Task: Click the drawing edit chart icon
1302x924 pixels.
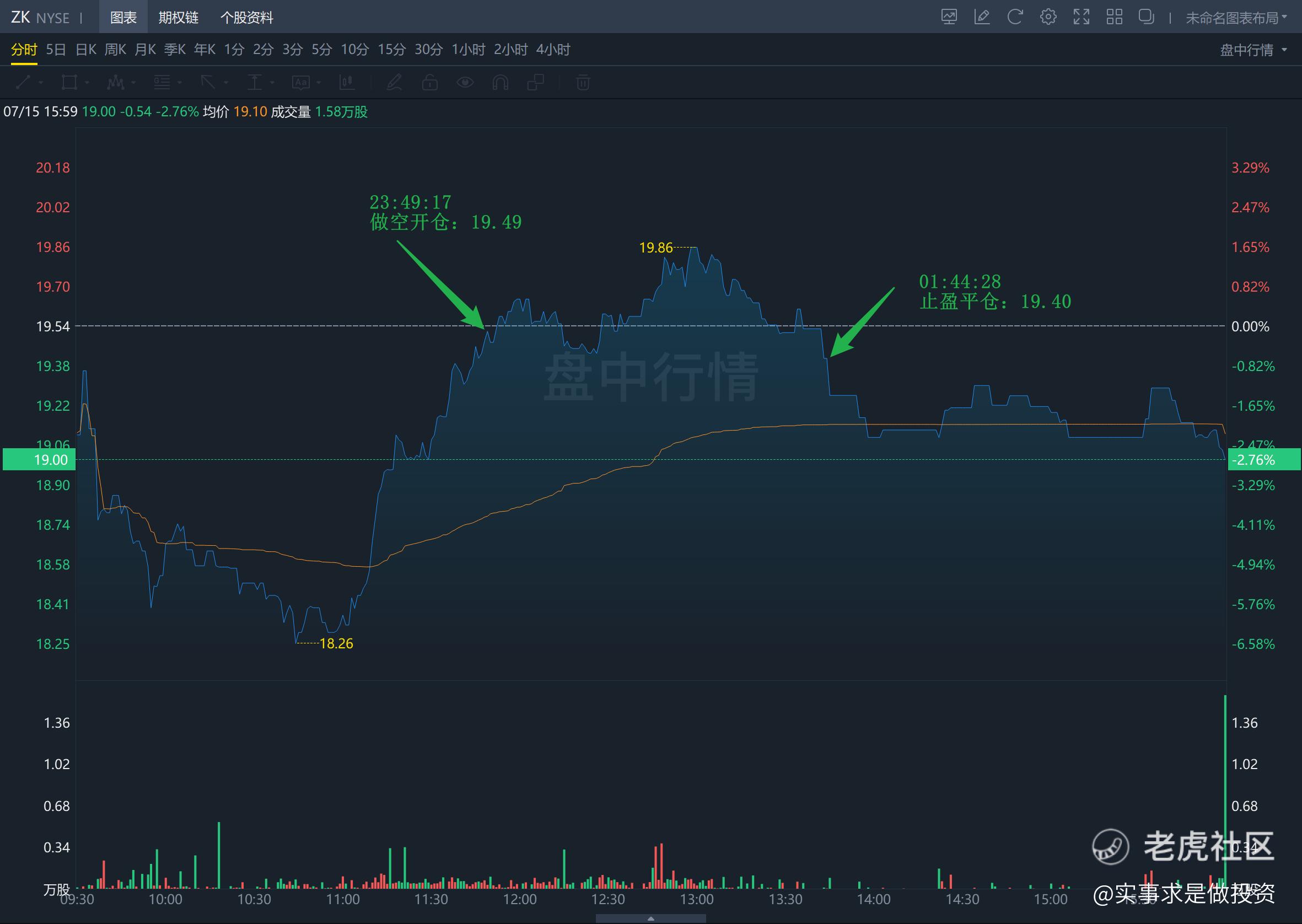Action: [x=982, y=17]
